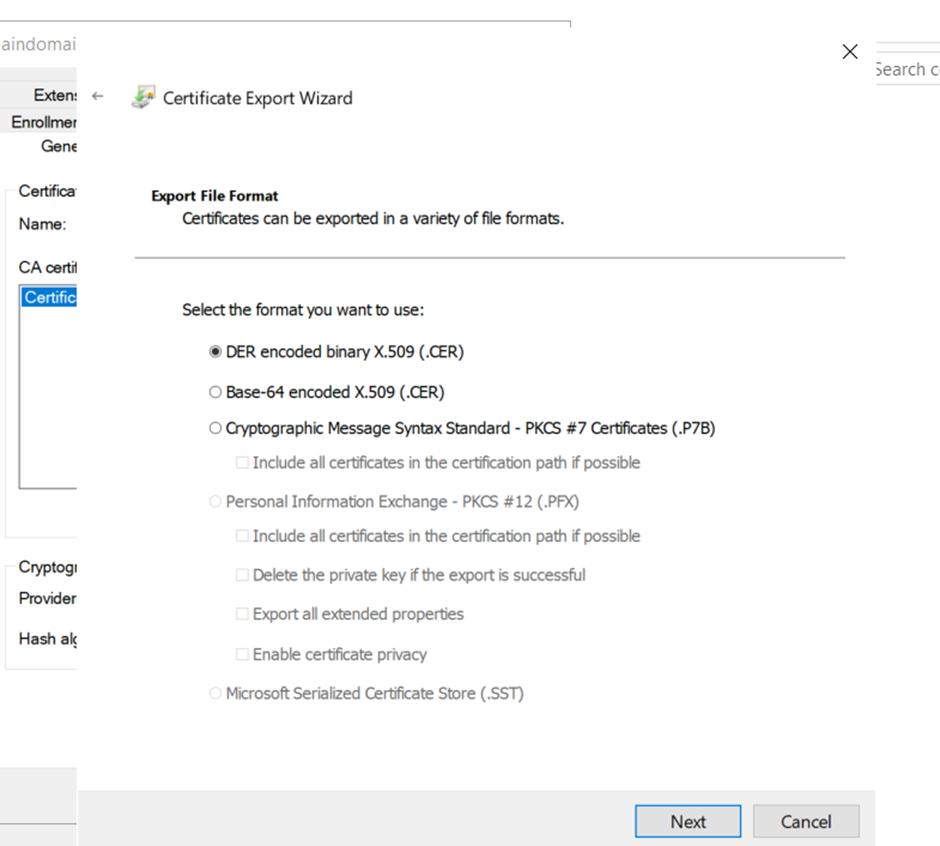Viewport: 940px width, 846px height.
Task: Check Include all certificates under PKCS #12
Action: (242, 536)
